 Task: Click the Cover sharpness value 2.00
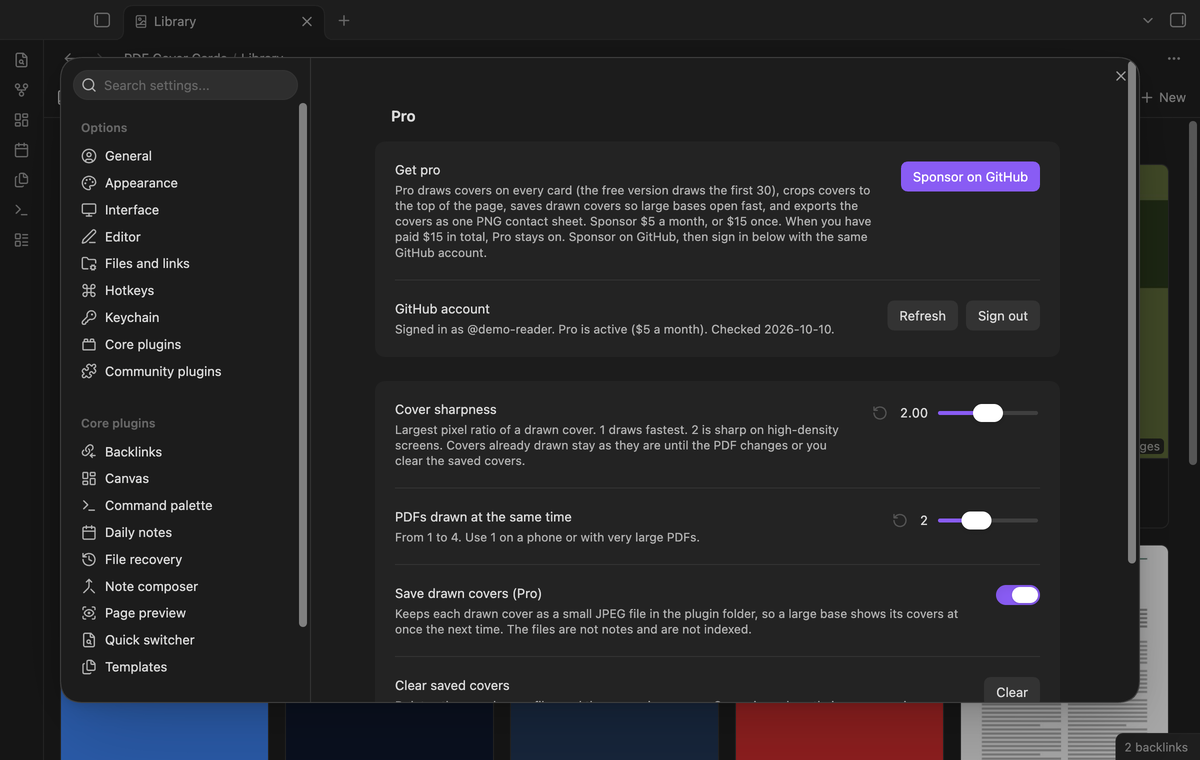914,413
